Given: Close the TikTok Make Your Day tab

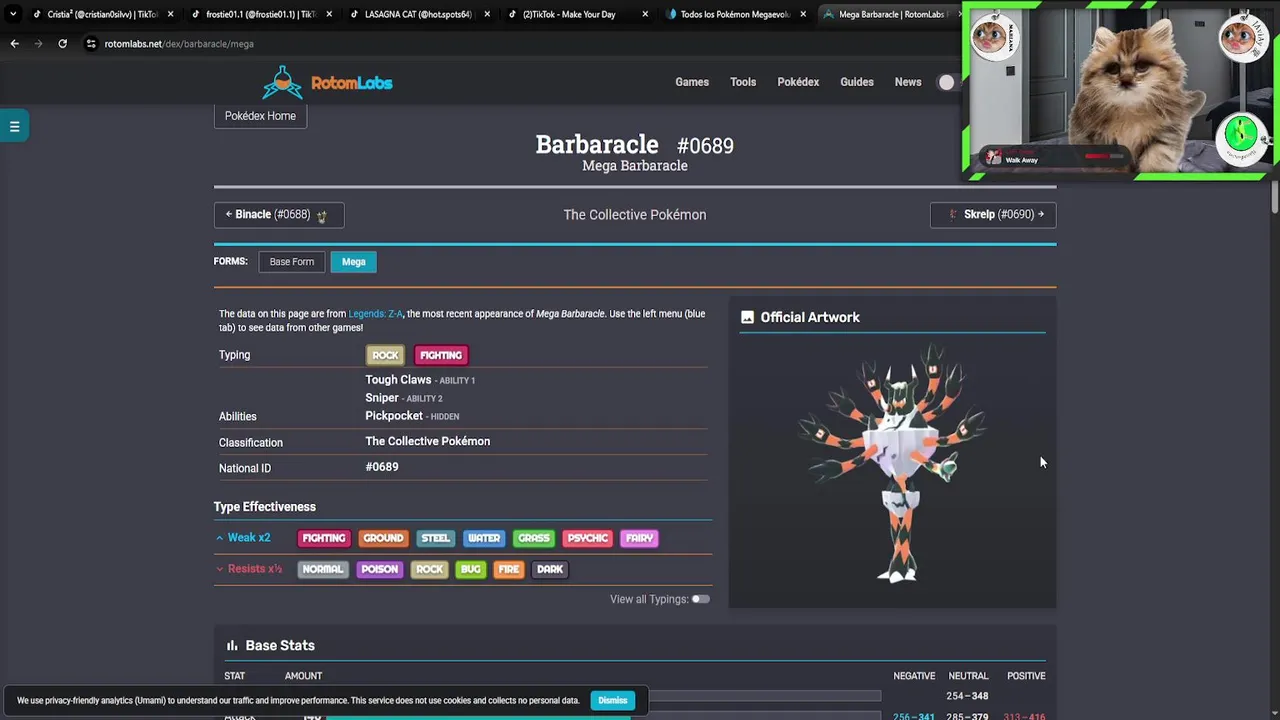Looking at the screenshot, I should (645, 14).
